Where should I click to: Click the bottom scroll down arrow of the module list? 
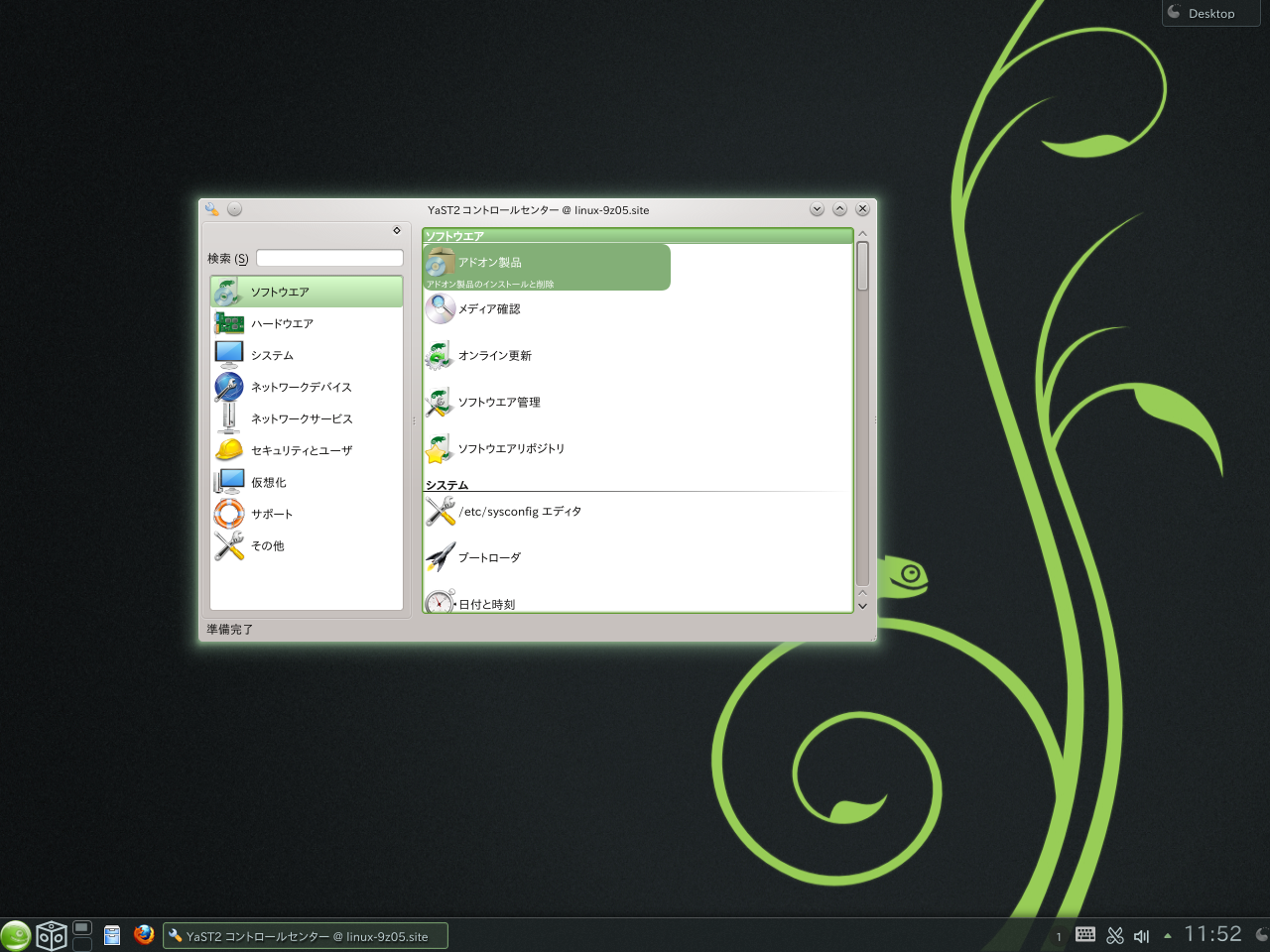862,606
